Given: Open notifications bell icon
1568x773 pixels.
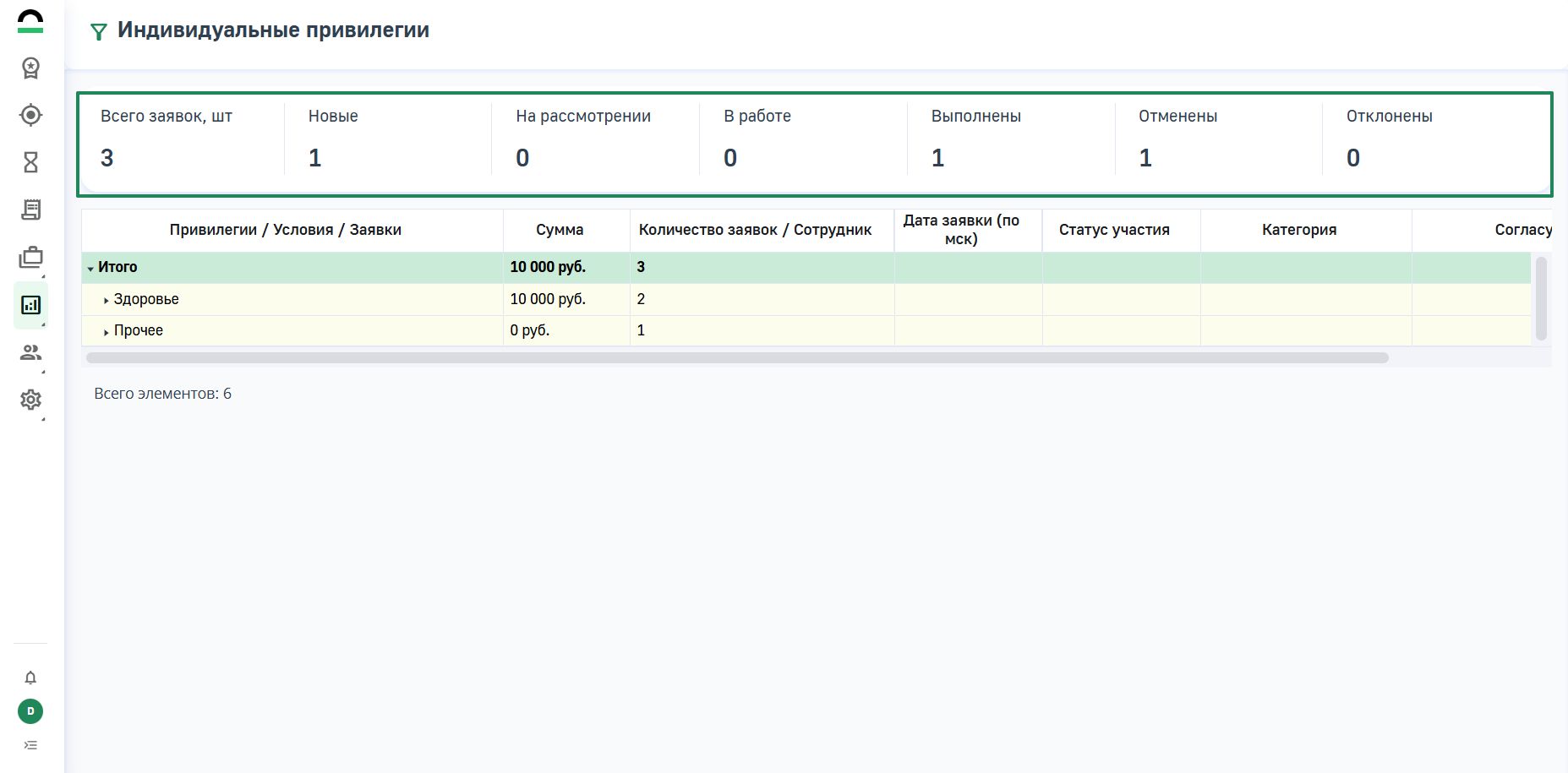Looking at the screenshot, I should 30,678.
